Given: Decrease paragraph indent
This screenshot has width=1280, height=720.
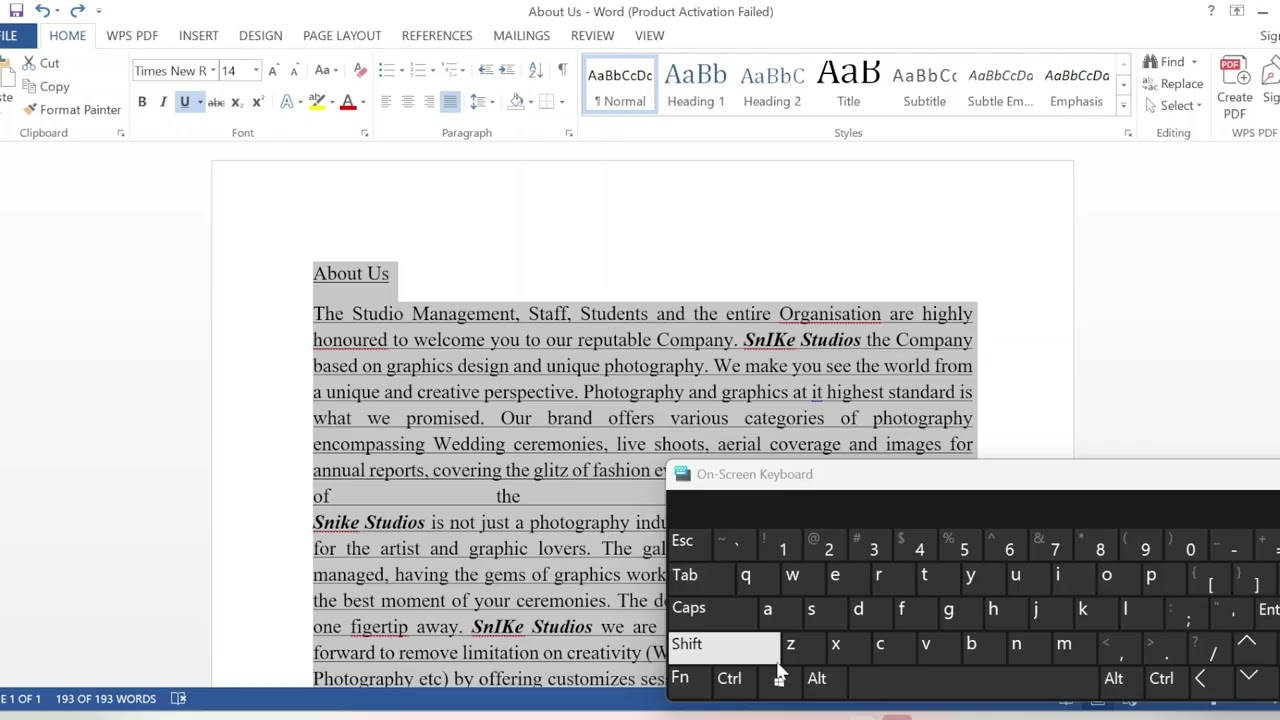Looking at the screenshot, I should point(486,71).
